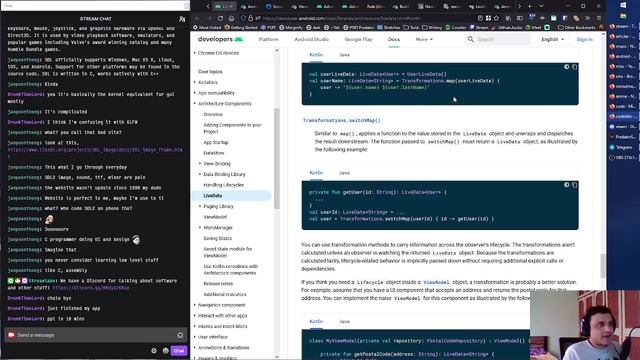The width and height of the screenshot is (640, 360).
Task: Open chat settings gear icon
Action: [x=154, y=351]
